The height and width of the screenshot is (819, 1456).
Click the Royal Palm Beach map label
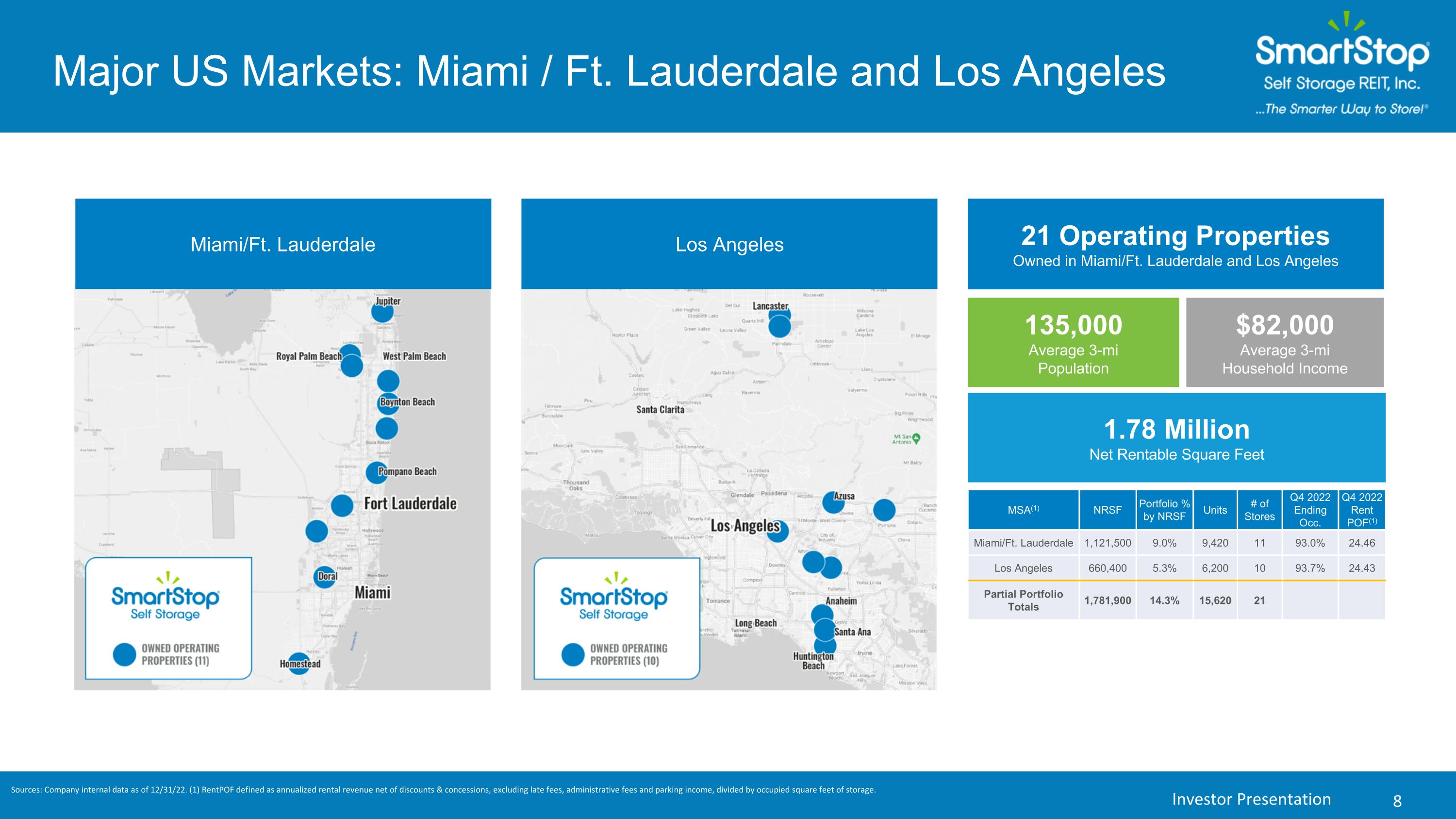tap(309, 356)
